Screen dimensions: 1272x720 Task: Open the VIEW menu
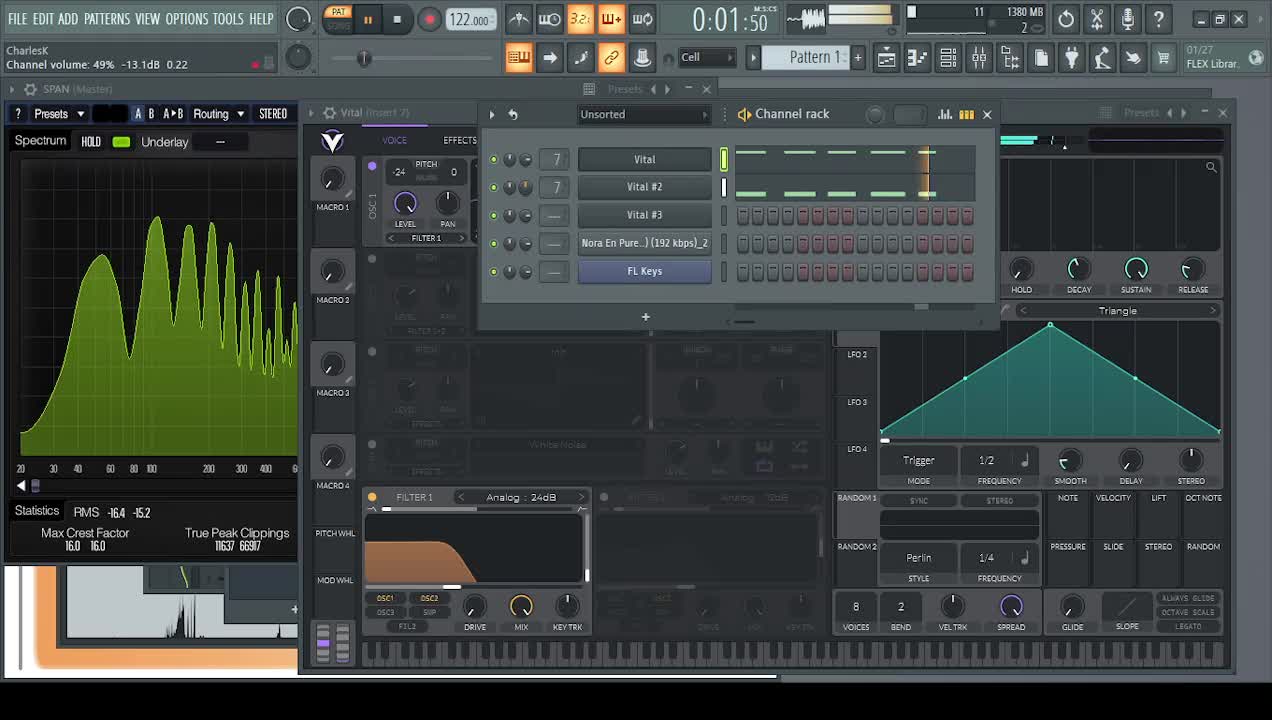(x=147, y=19)
